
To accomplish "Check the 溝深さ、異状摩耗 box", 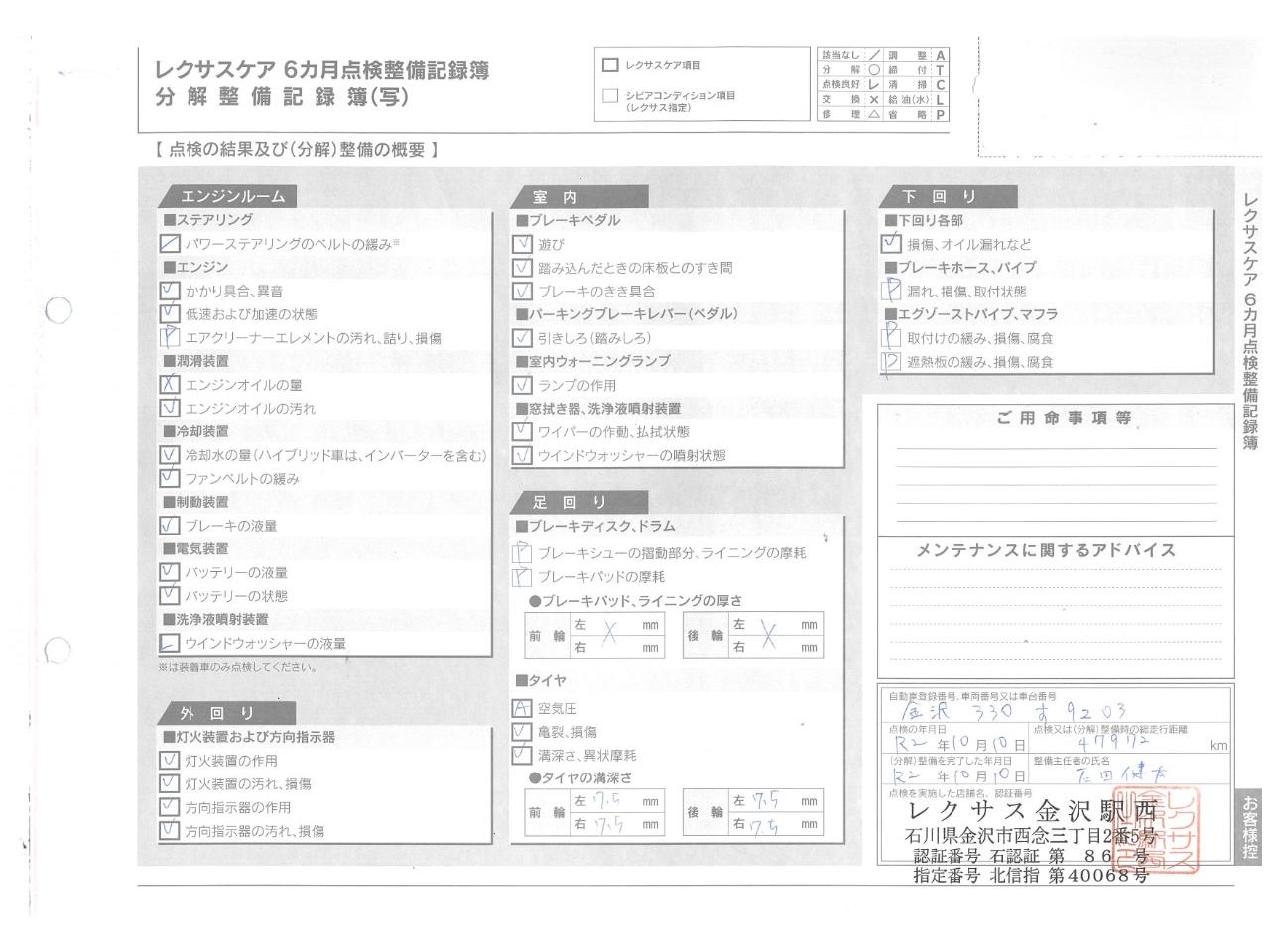I will [x=523, y=755].
